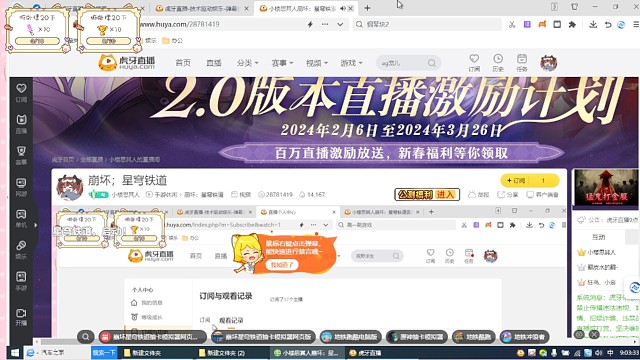Mute the audio on the active tab
Screen dimensions: 640x360
[x=342, y=8]
